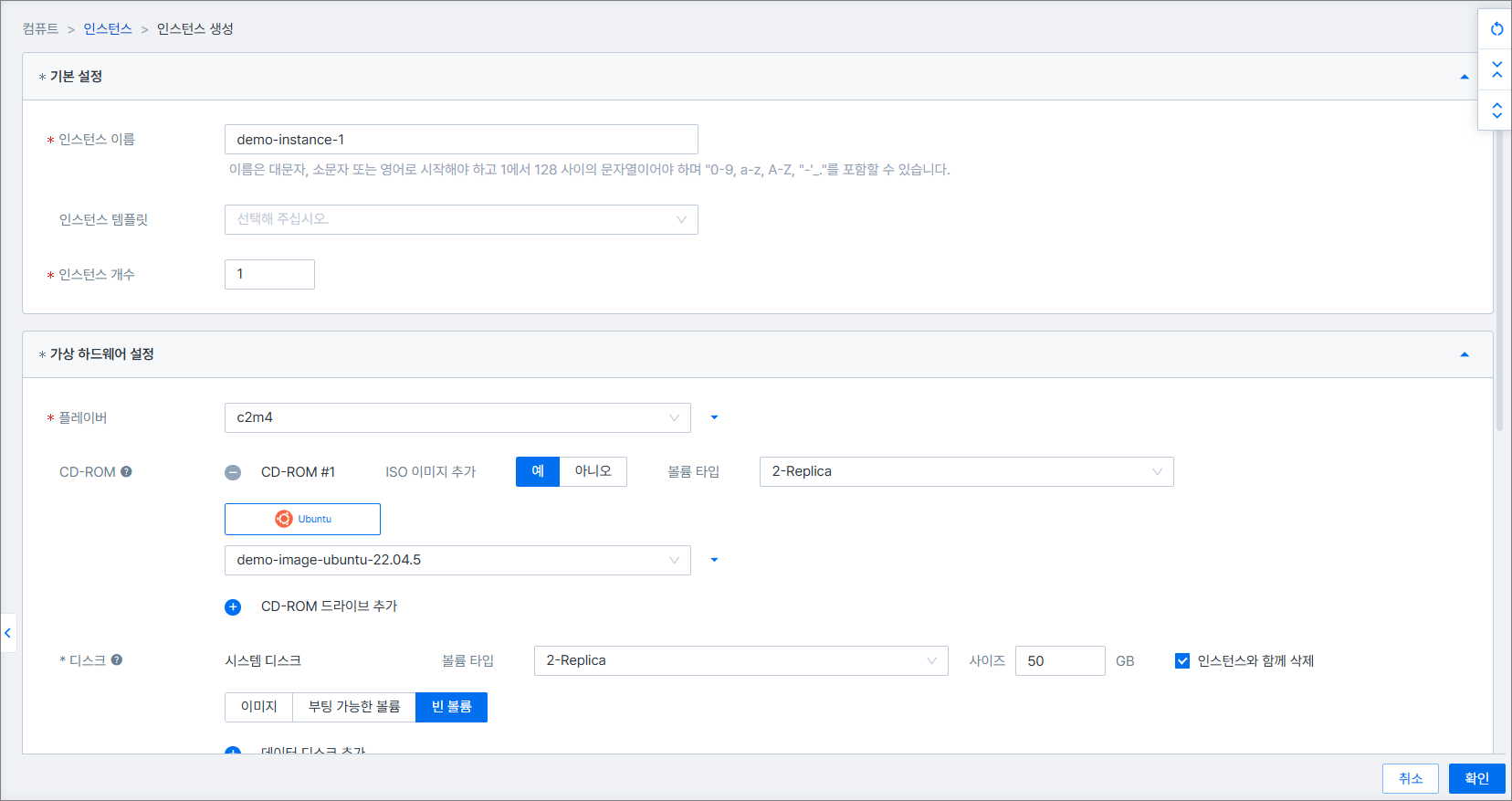Click the refresh icon at top right

1496,29
